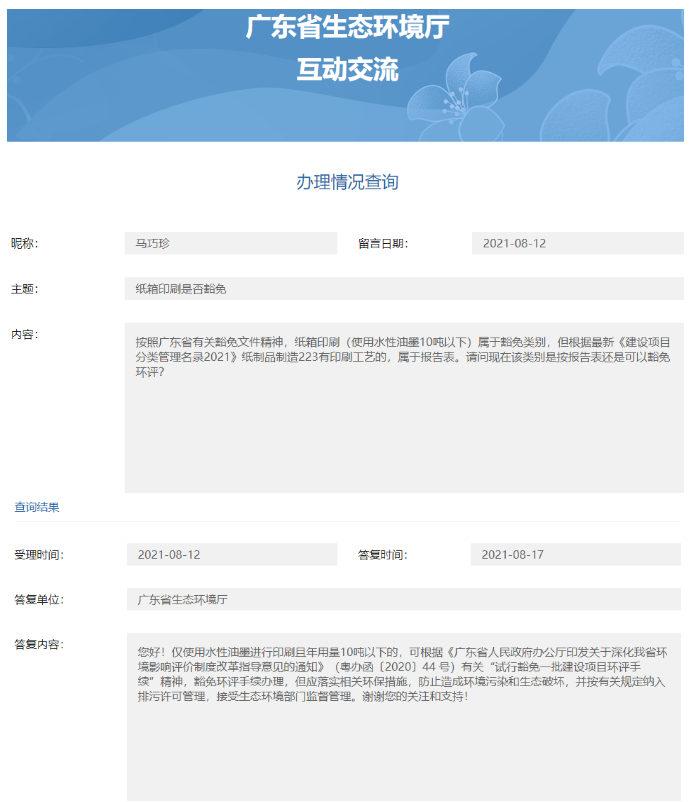Click the 受理时间 label

(x=38, y=555)
